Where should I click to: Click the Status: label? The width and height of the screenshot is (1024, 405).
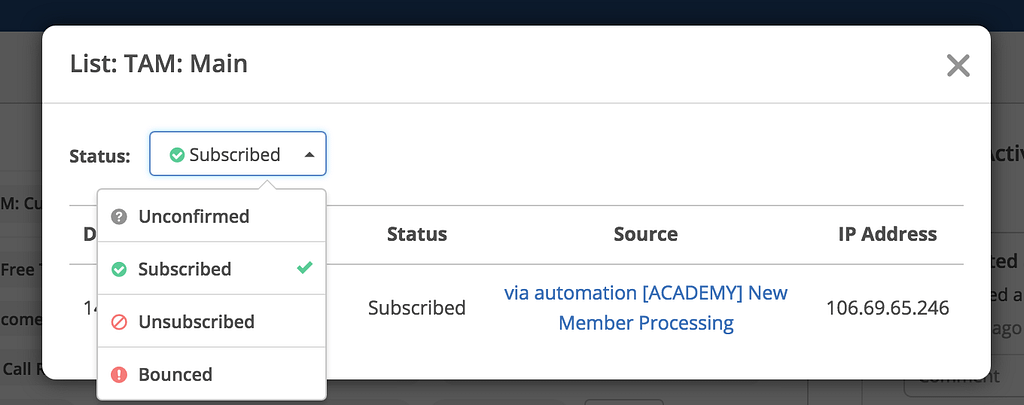click(100, 157)
